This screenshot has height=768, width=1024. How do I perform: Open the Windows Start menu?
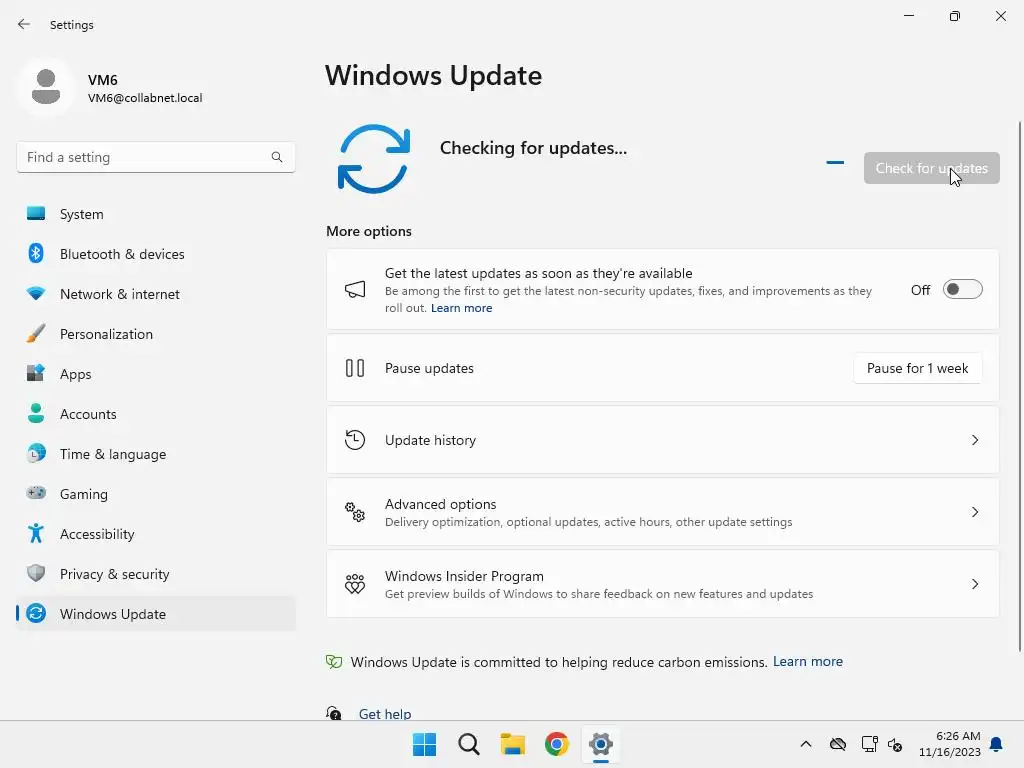[x=424, y=744]
